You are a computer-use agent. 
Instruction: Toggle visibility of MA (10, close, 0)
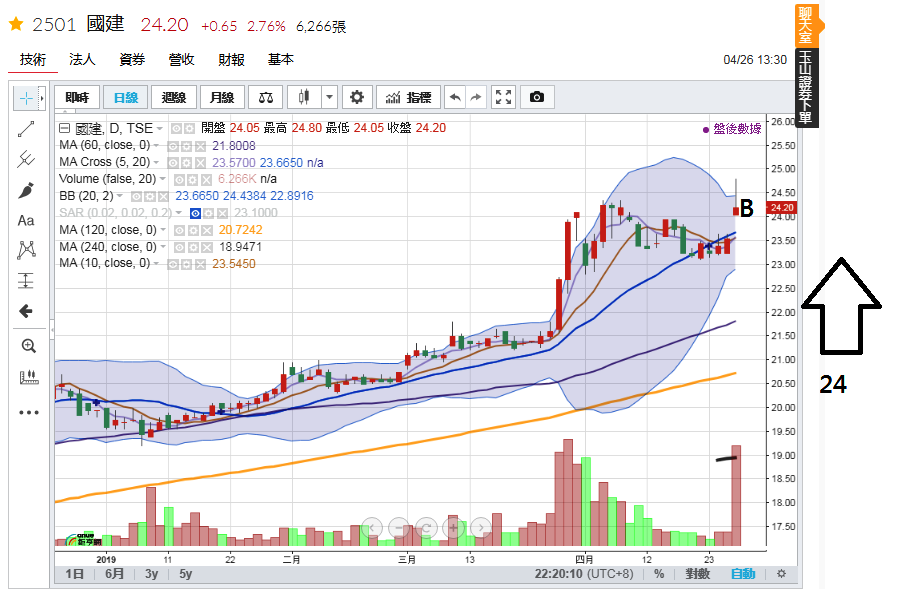pos(173,265)
